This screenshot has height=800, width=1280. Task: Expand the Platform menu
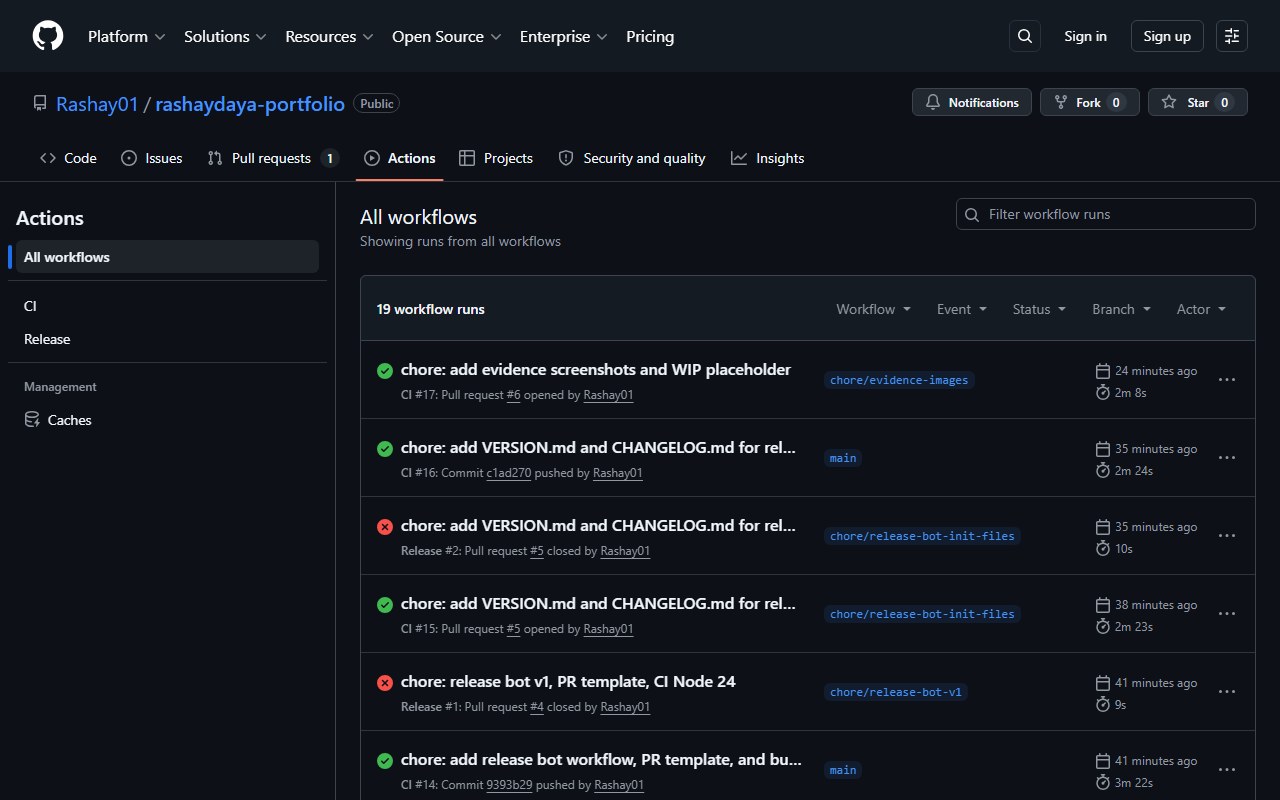pos(127,36)
